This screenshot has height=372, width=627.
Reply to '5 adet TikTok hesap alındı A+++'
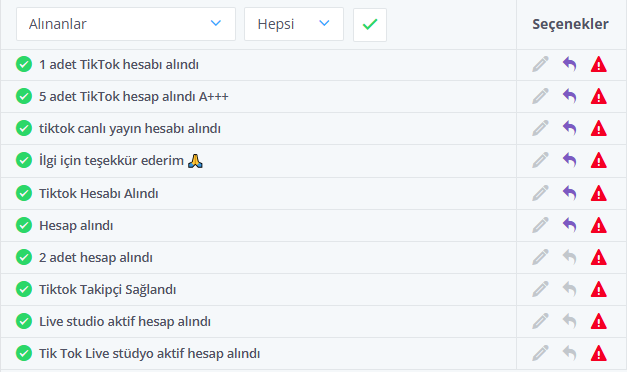pos(570,96)
